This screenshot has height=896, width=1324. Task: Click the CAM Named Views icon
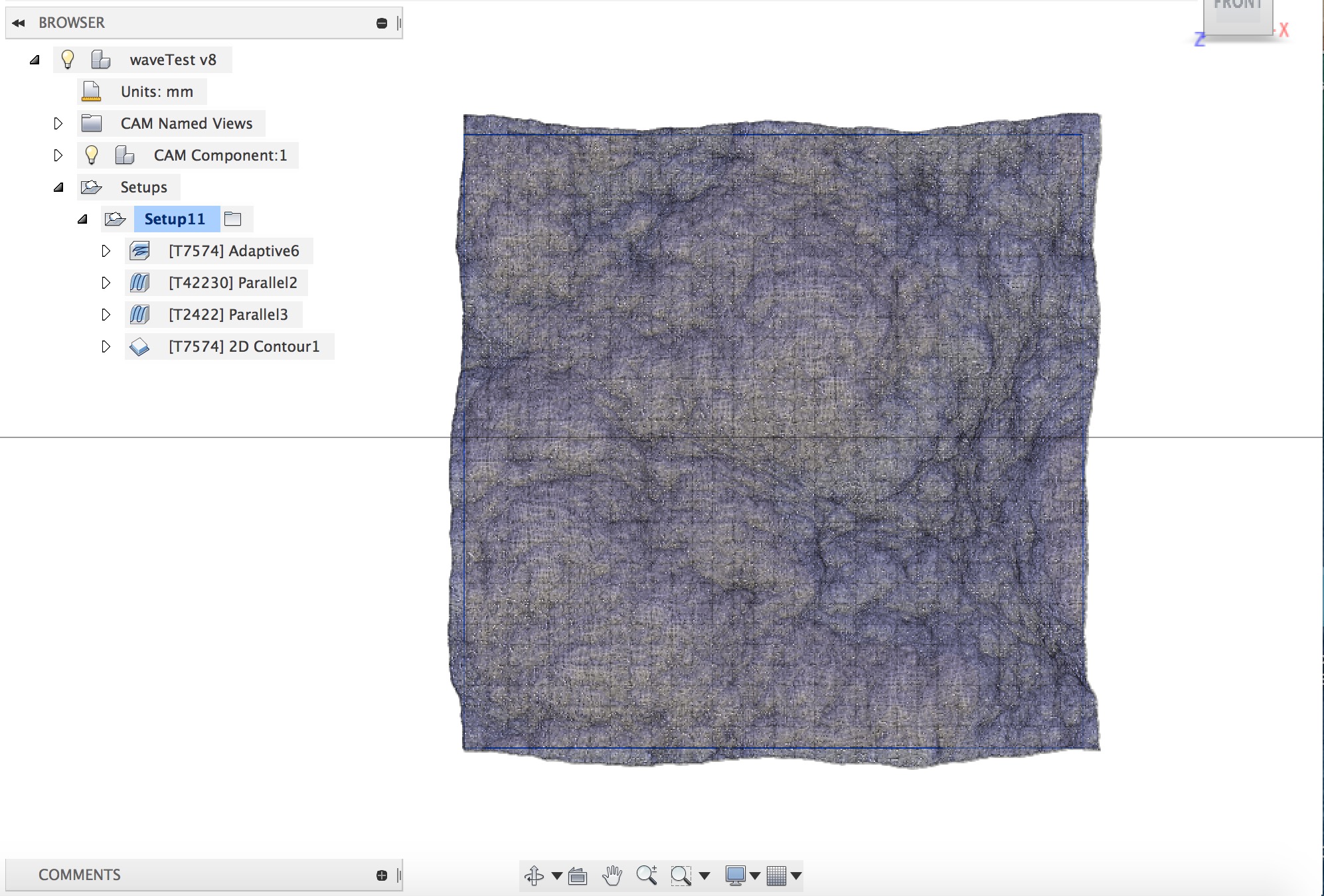point(90,123)
